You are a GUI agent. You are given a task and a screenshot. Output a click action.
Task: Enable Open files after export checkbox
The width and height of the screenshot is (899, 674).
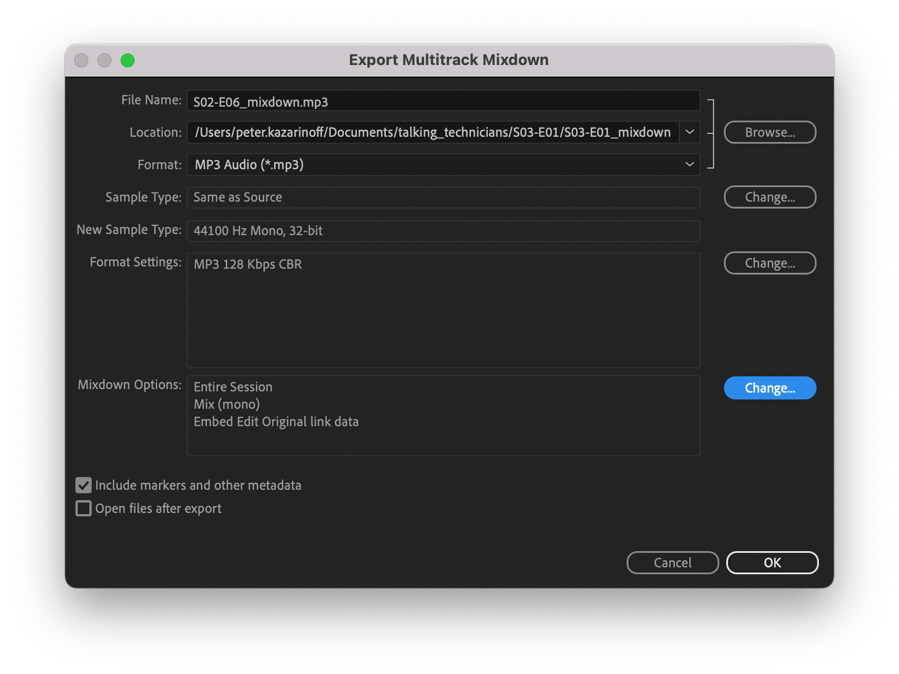(x=84, y=508)
